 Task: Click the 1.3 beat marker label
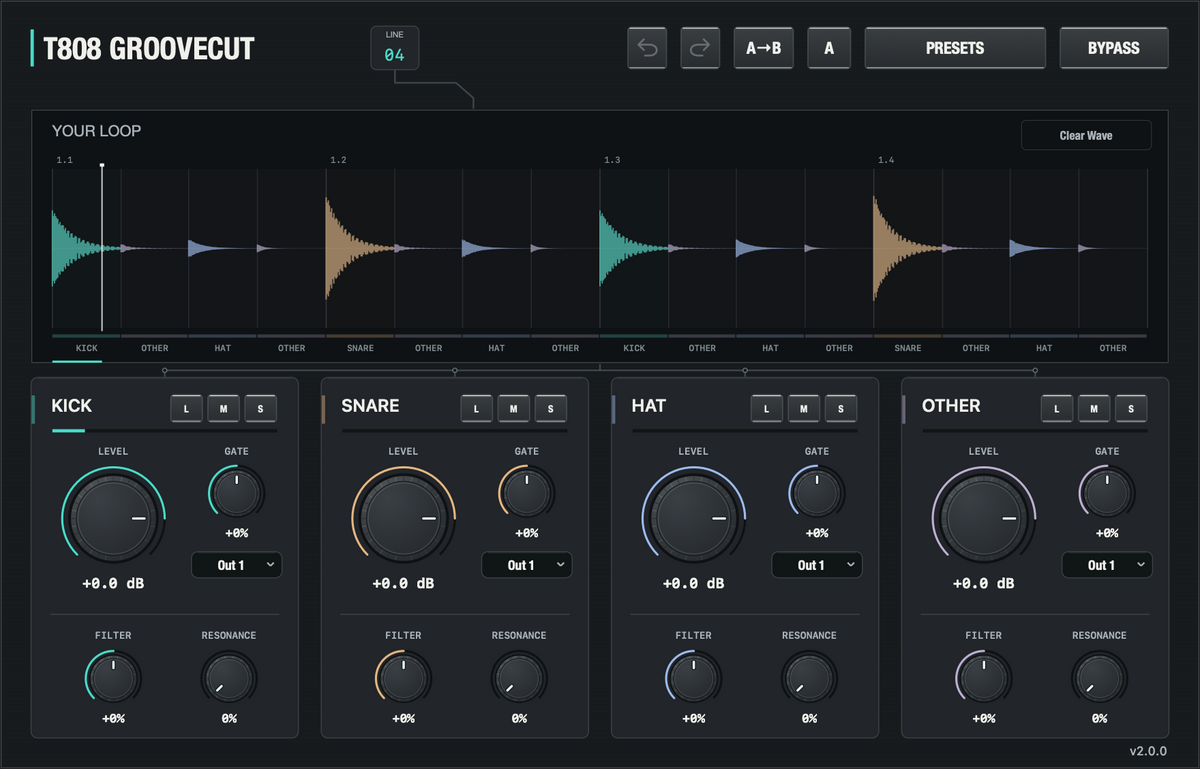point(612,160)
